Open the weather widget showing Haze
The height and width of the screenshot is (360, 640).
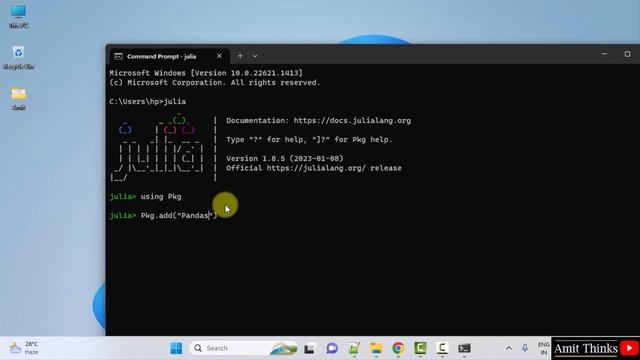pos(24,348)
